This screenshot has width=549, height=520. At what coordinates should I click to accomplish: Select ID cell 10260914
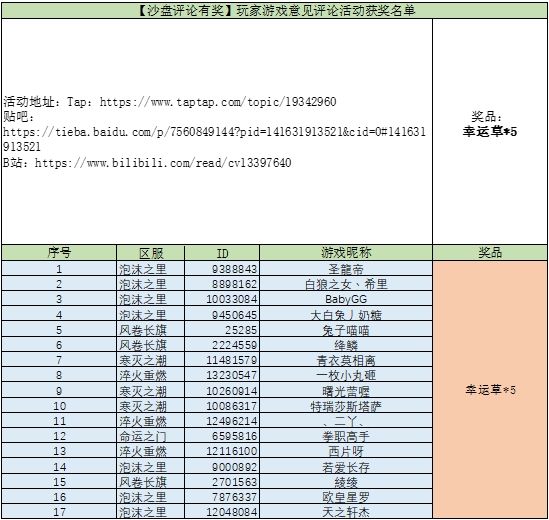pyautogui.click(x=222, y=390)
